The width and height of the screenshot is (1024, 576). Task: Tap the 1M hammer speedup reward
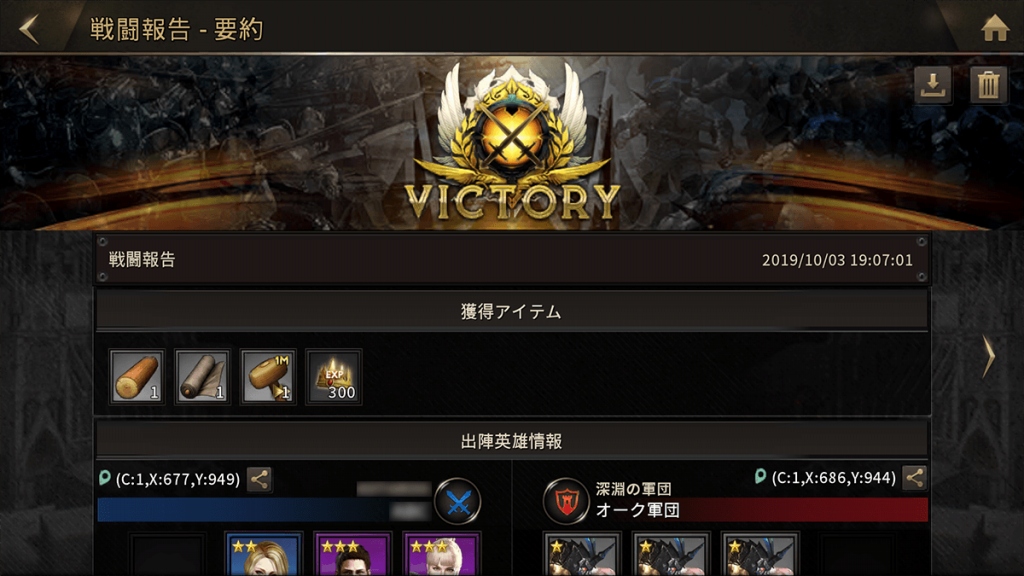(268, 377)
